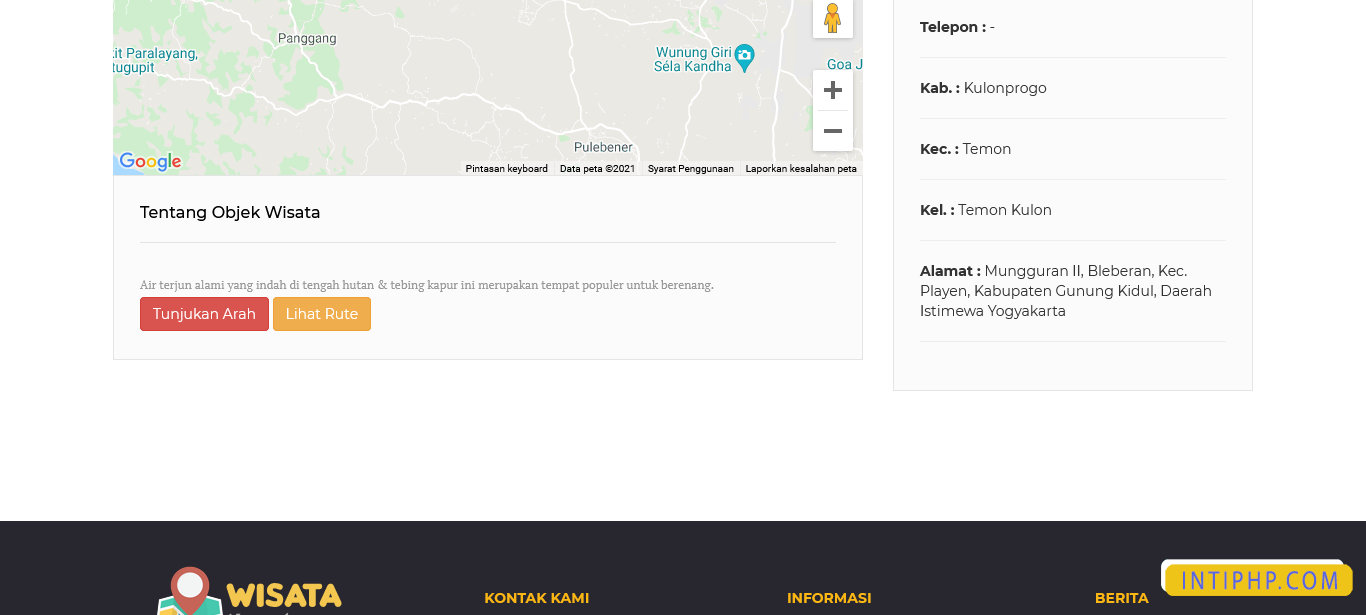This screenshot has height=615, width=1366.
Task: Click the Data peta ©2021 text
Action: point(597,168)
